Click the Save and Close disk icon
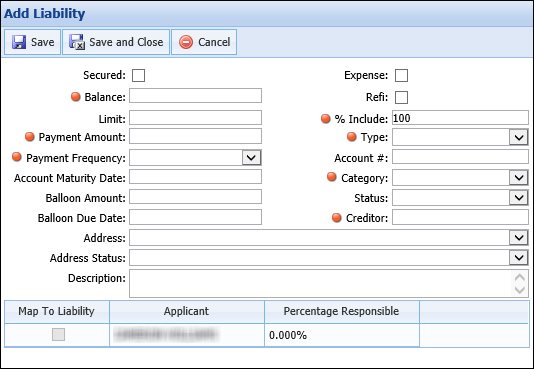The height and width of the screenshot is (369, 534). [x=77, y=42]
